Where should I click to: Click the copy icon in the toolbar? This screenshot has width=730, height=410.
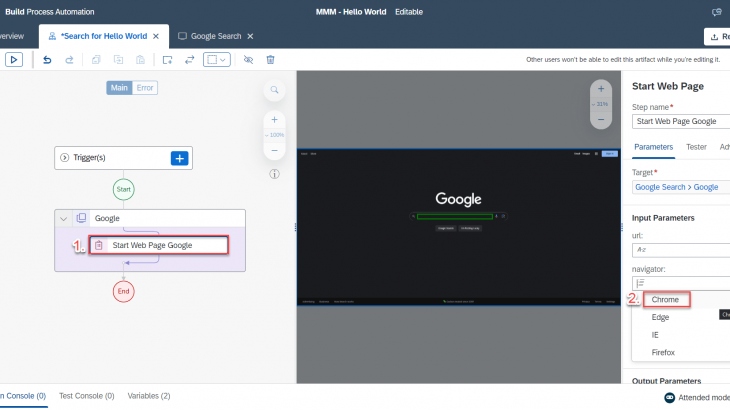pos(96,60)
